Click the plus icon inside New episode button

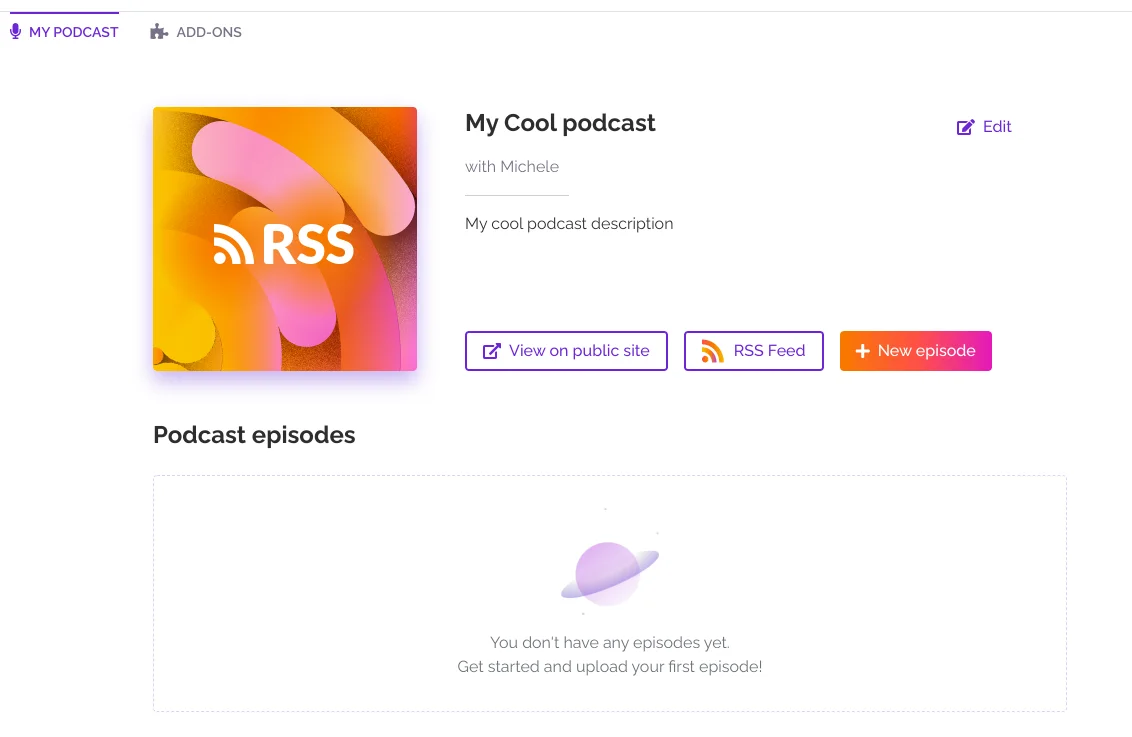(862, 351)
